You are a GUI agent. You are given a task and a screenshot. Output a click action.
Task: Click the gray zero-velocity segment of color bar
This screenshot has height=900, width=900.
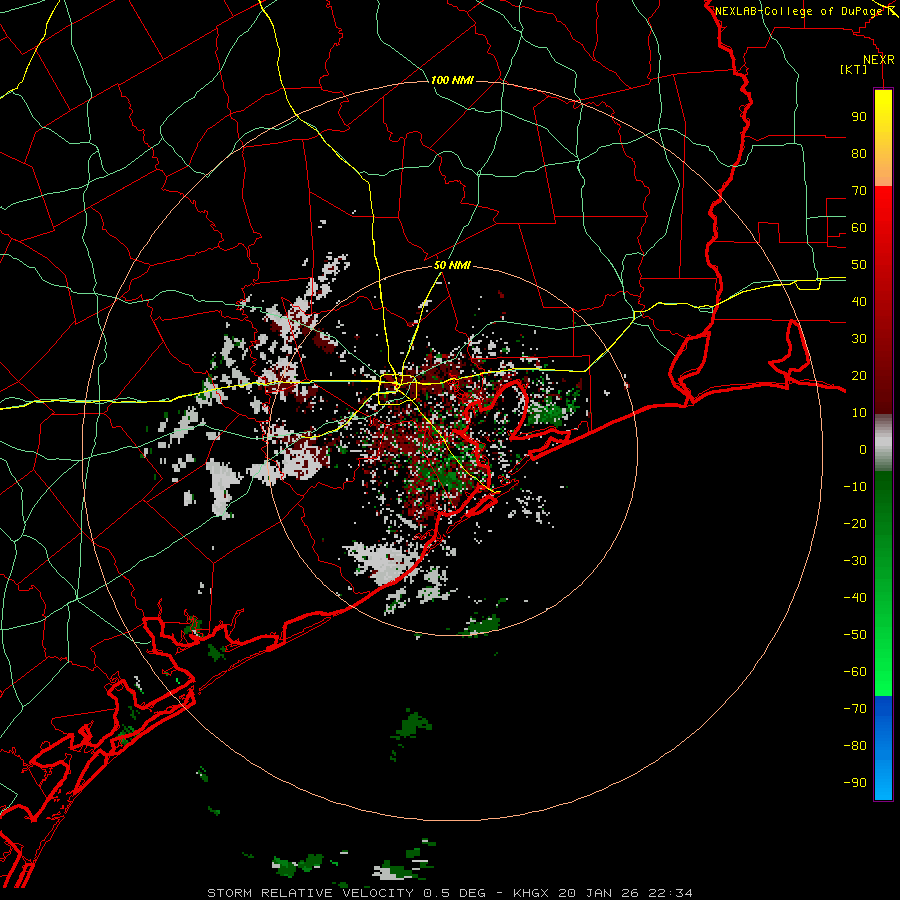(x=883, y=442)
